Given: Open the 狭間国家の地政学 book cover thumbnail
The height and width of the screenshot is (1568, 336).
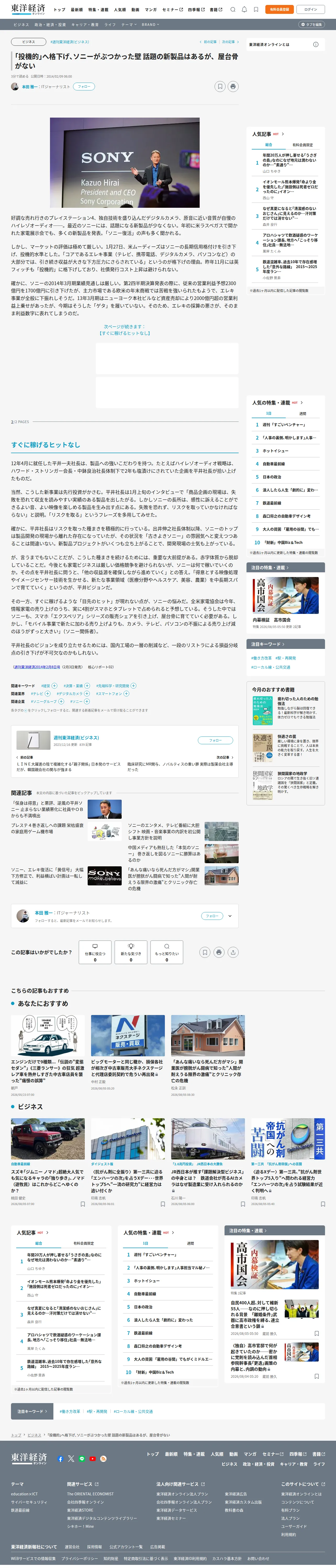Looking at the screenshot, I should (263, 785).
